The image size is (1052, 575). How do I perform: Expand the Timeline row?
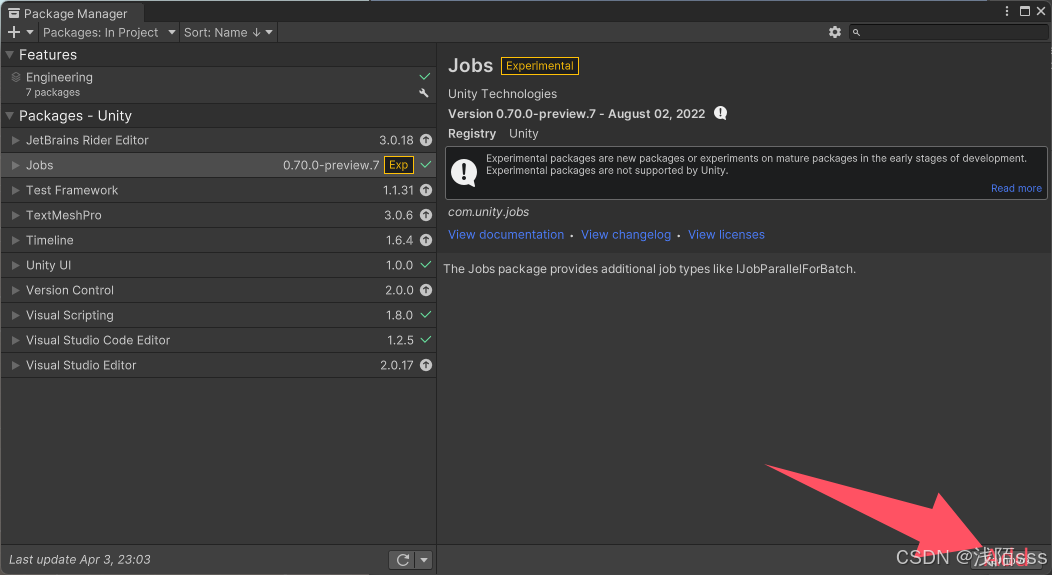[x=15, y=240]
